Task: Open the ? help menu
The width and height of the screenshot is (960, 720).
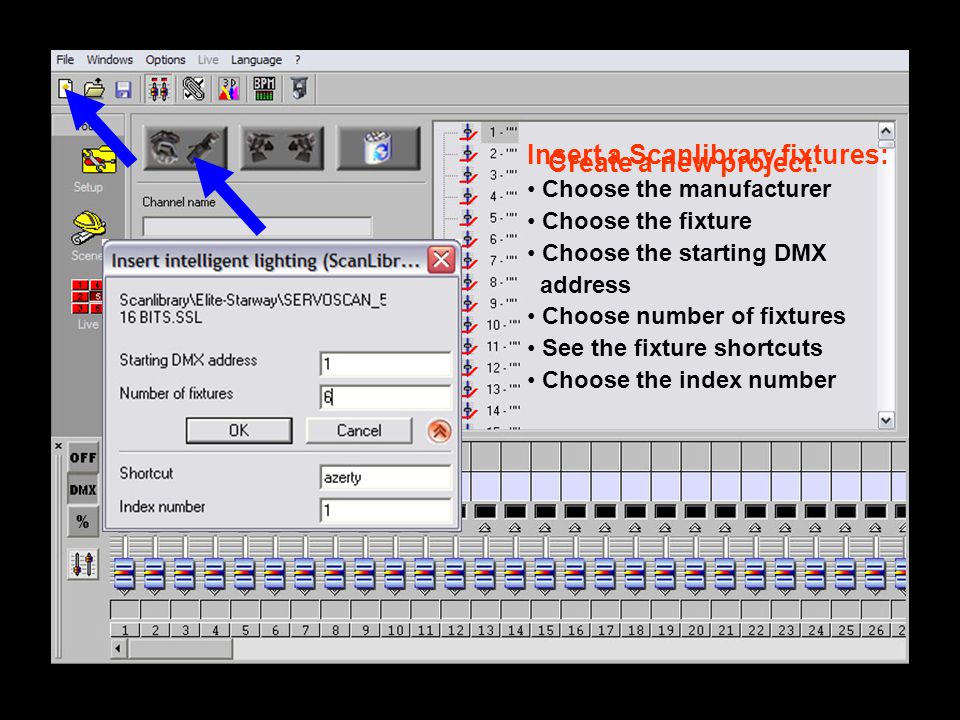Action: pyautogui.click(x=298, y=59)
